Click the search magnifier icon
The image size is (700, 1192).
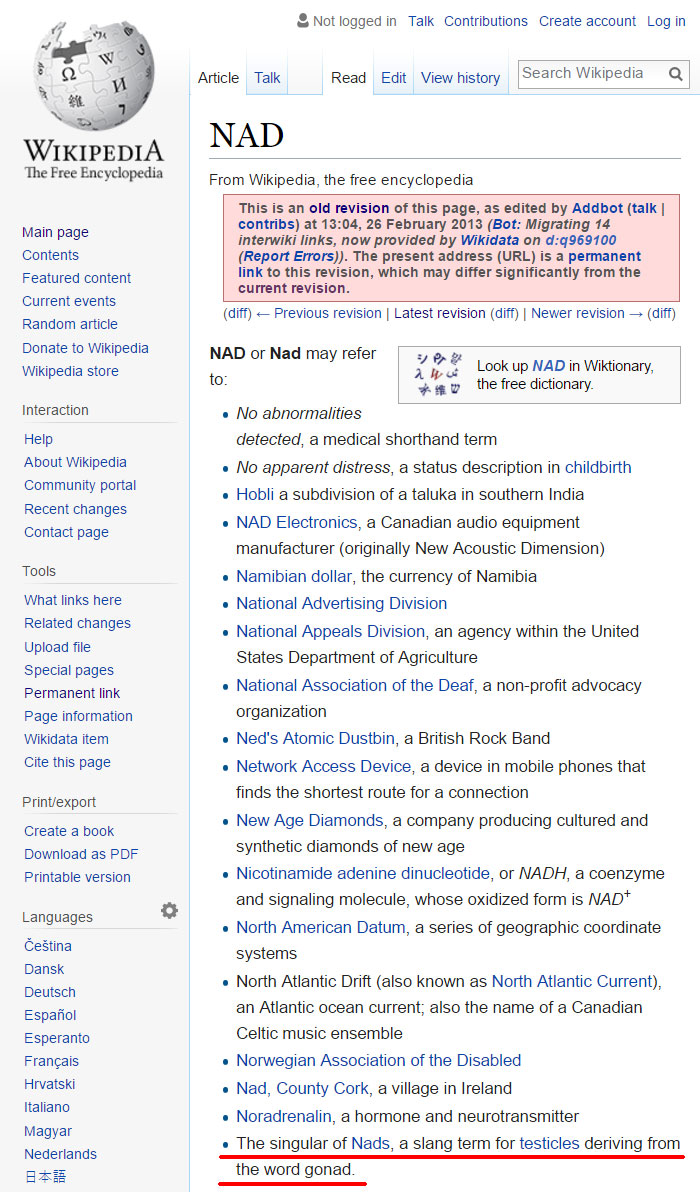(x=675, y=74)
